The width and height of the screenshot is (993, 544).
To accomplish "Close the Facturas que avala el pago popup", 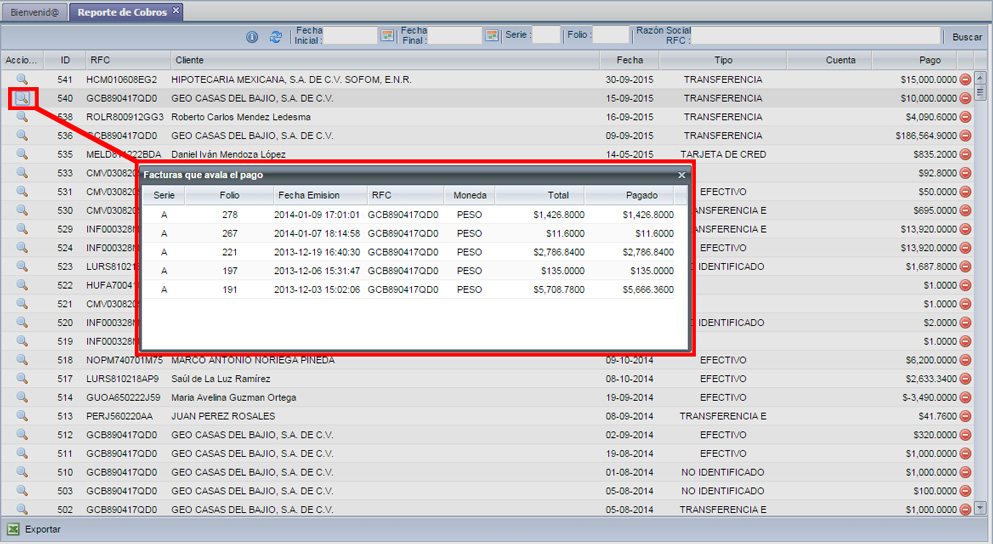I will [x=682, y=175].
